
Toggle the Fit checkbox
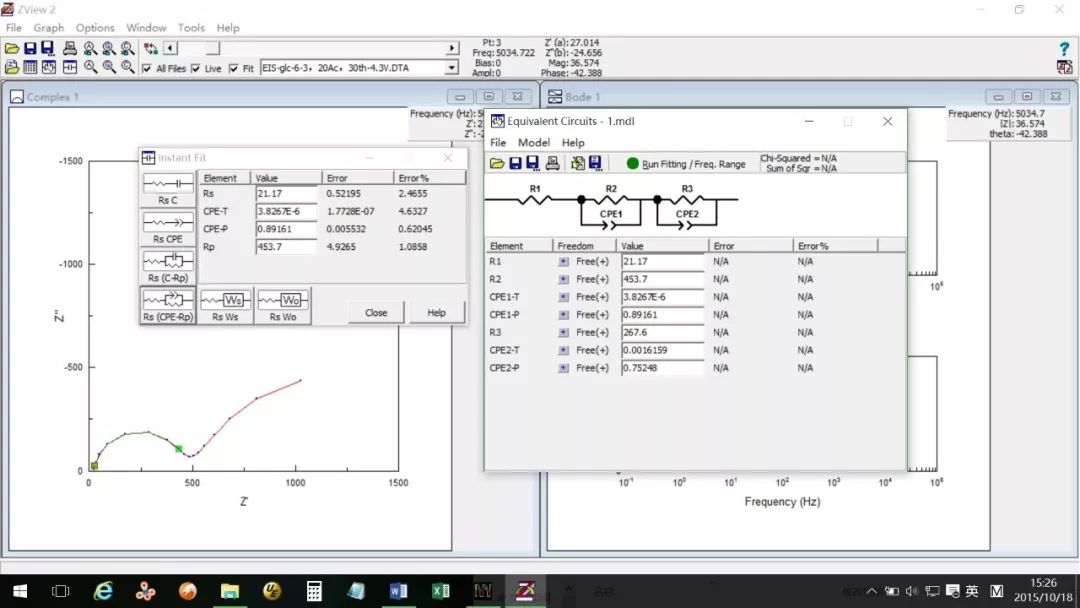coord(233,68)
